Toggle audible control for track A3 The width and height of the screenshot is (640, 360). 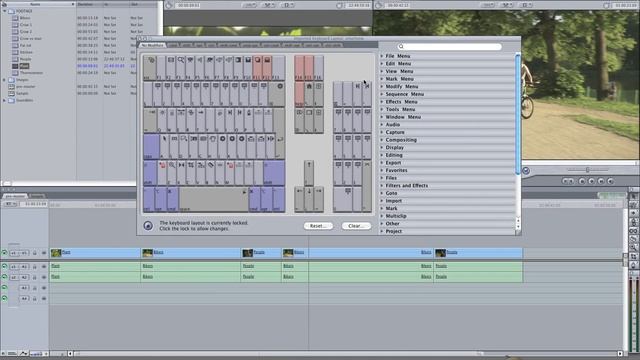4,288
